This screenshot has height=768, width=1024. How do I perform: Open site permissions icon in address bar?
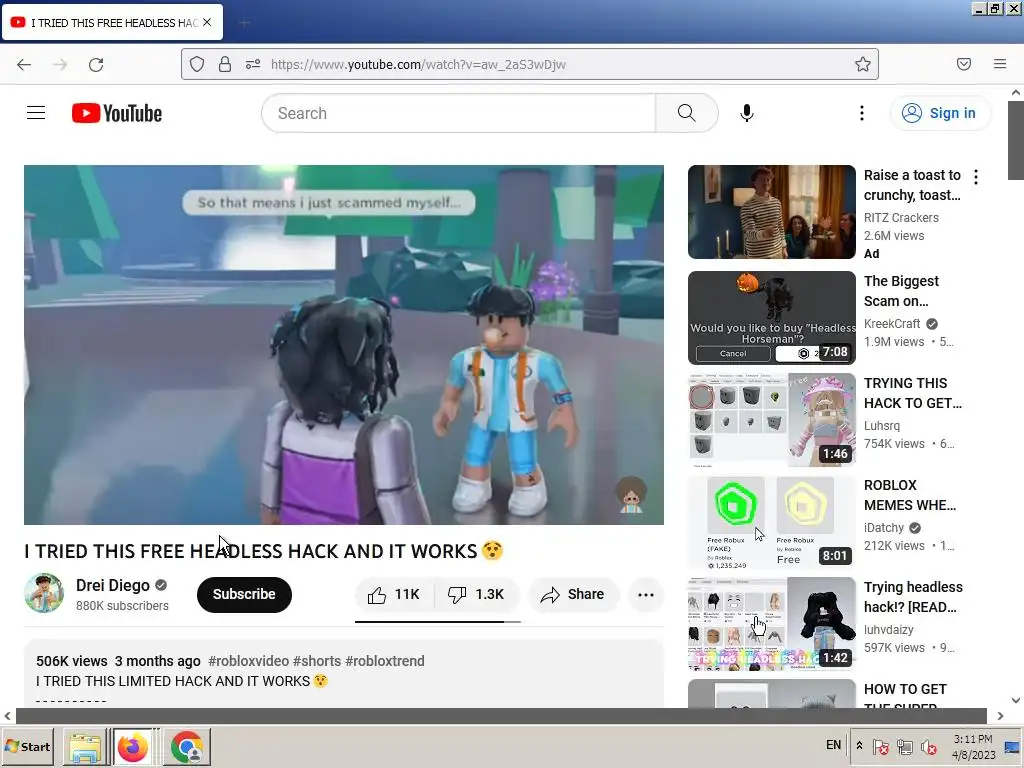point(253,64)
